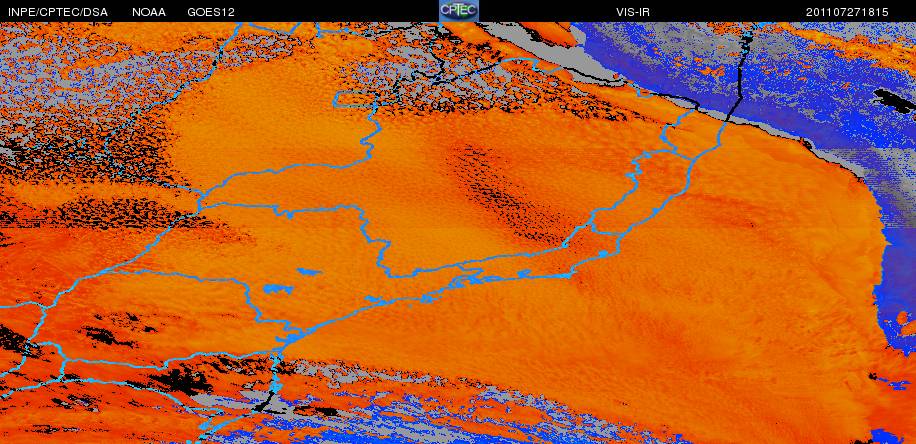This screenshot has height=444, width=916.
Task: Click the GOES12 satellite label
Action: tap(211, 12)
